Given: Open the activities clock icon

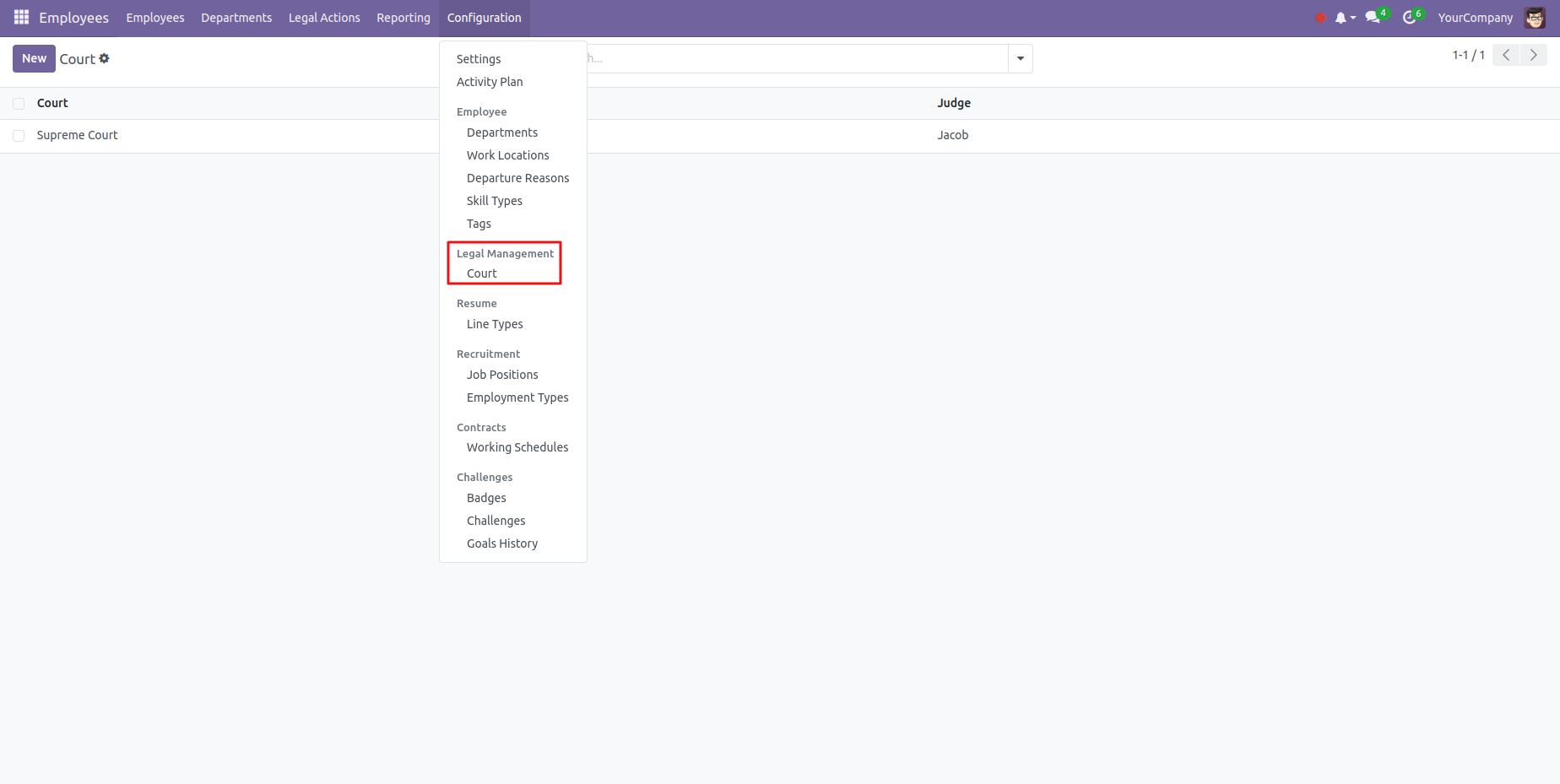Looking at the screenshot, I should tap(1410, 18).
